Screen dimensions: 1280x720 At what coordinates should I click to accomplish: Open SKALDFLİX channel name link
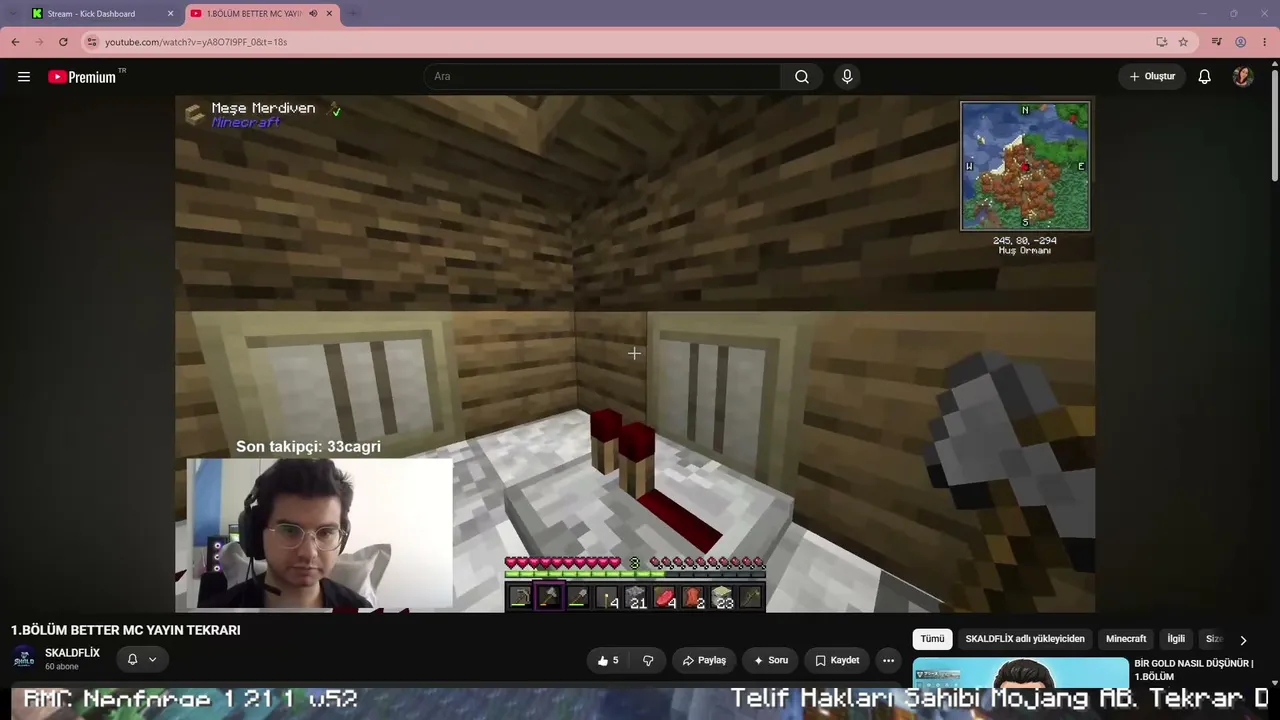tap(72, 653)
